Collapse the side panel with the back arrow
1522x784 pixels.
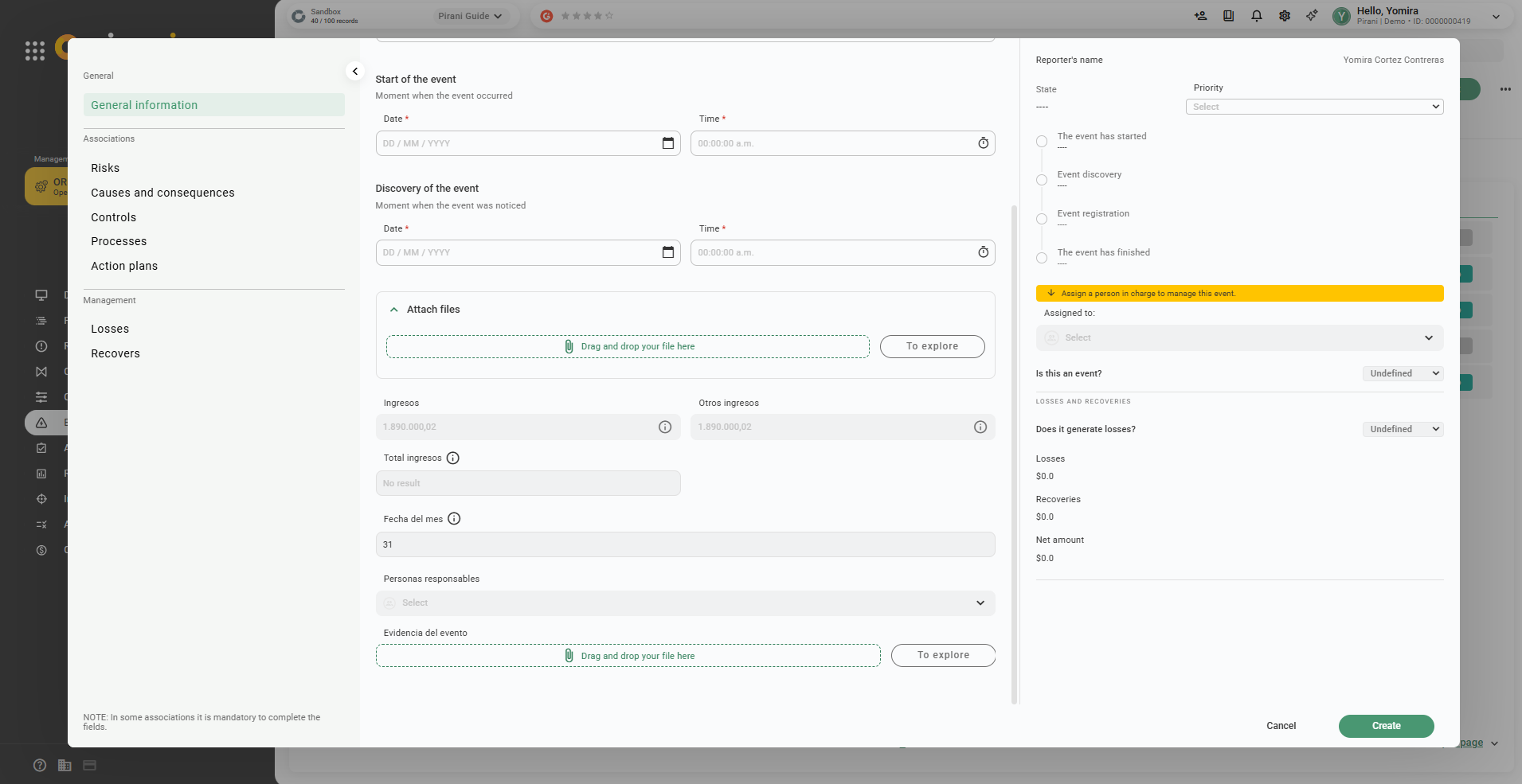(x=355, y=72)
